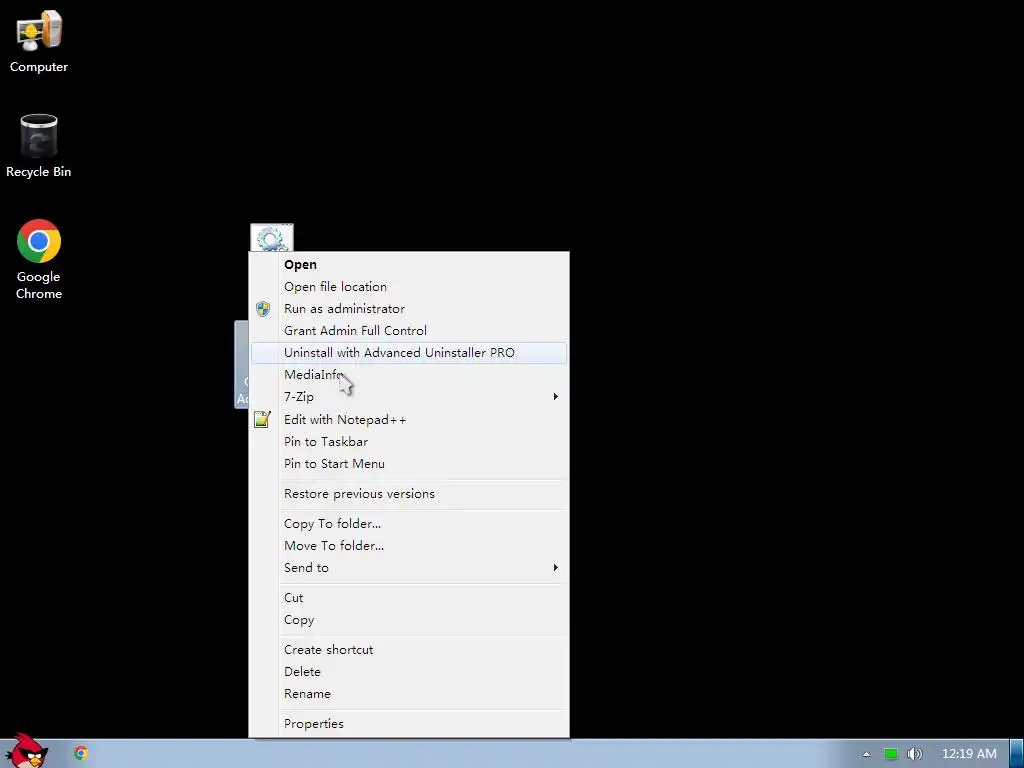The width and height of the screenshot is (1024, 768).
Task: Click the UAC shield icon beside Run as administrator
Action: [263, 309]
